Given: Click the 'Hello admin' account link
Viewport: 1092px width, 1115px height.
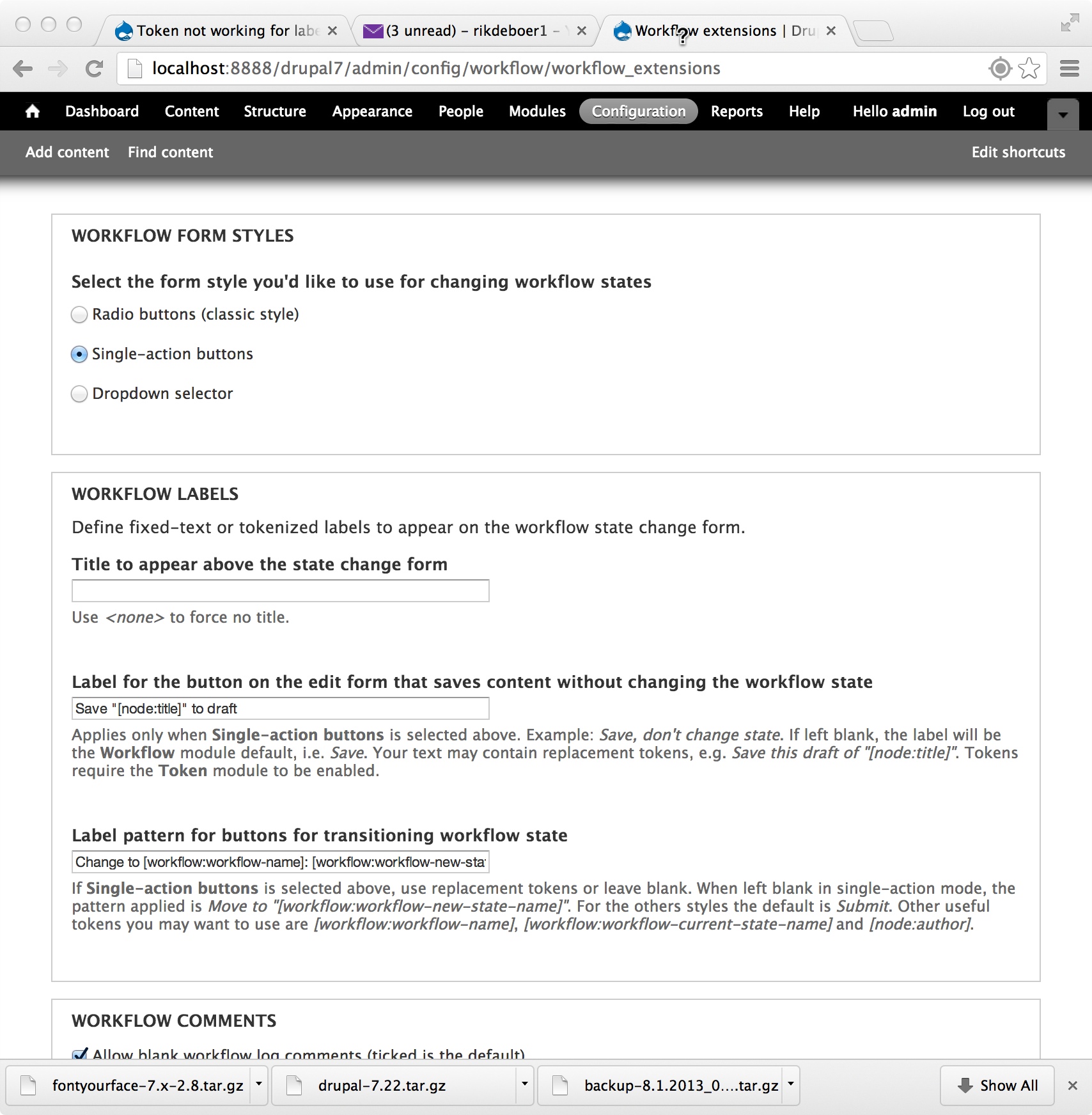Looking at the screenshot, I should tap(894, 111).
